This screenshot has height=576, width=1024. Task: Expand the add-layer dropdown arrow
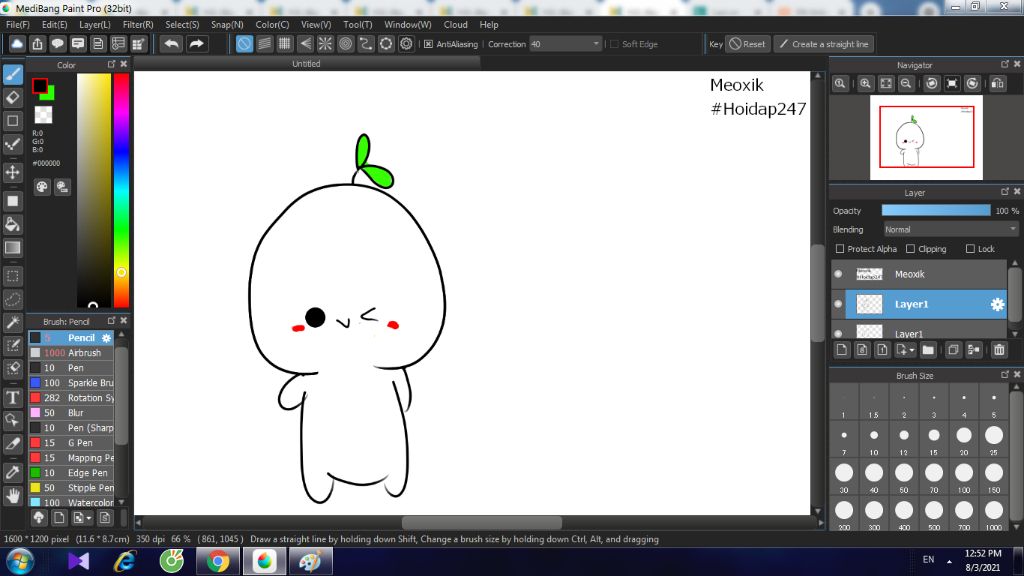[x=912, y=350]
